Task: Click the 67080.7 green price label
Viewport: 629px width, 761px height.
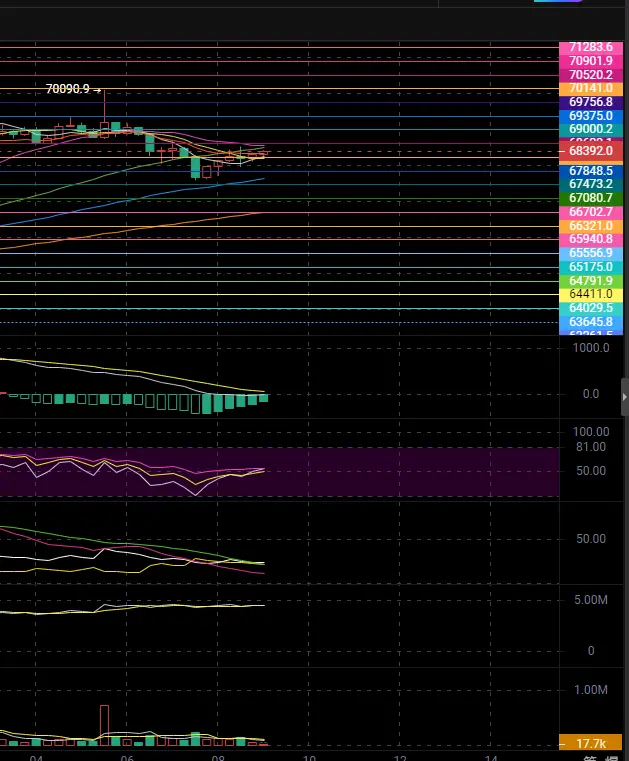Action: [x=590, y=198]
